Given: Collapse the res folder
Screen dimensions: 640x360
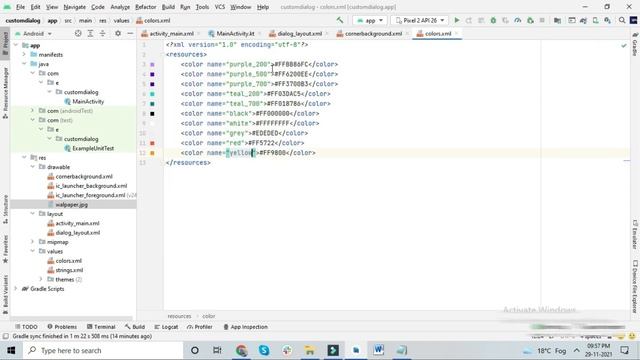Looking at the screenshot, I should pos(24,158).
